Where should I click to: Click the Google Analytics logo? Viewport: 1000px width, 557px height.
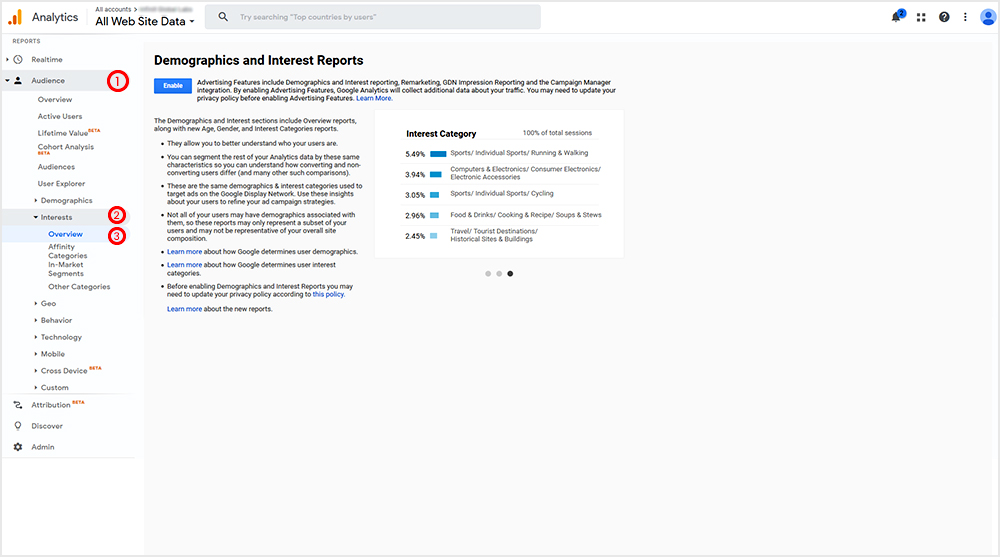[x=16, y=17]
